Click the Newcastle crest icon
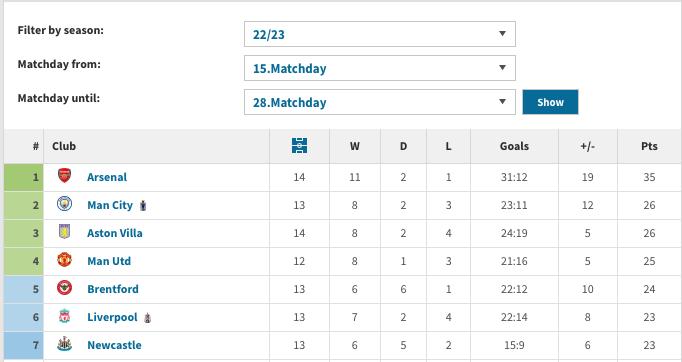Screen dimensions: 682x362 64,344
